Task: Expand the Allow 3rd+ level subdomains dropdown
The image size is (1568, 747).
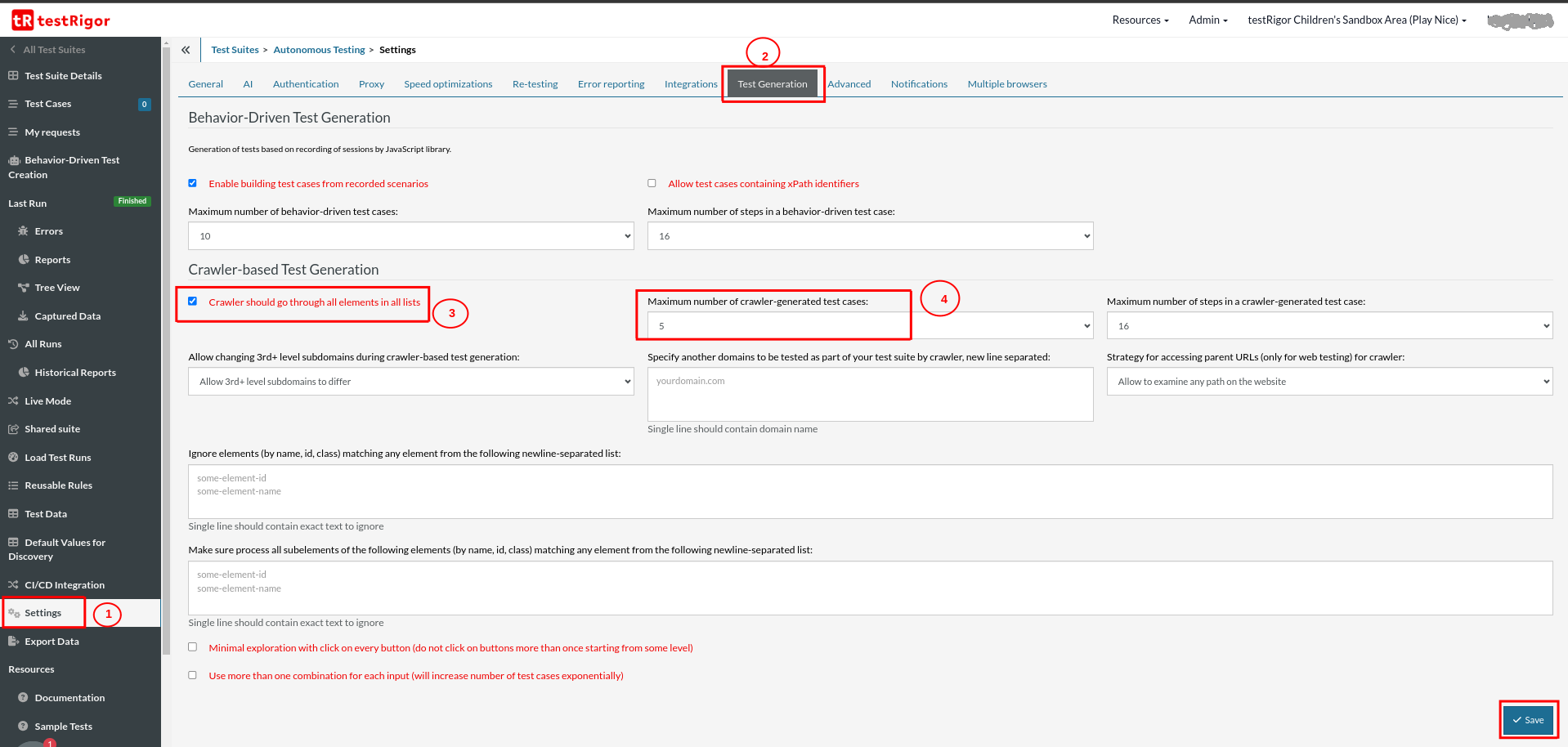Action: [x=410, y=382]
